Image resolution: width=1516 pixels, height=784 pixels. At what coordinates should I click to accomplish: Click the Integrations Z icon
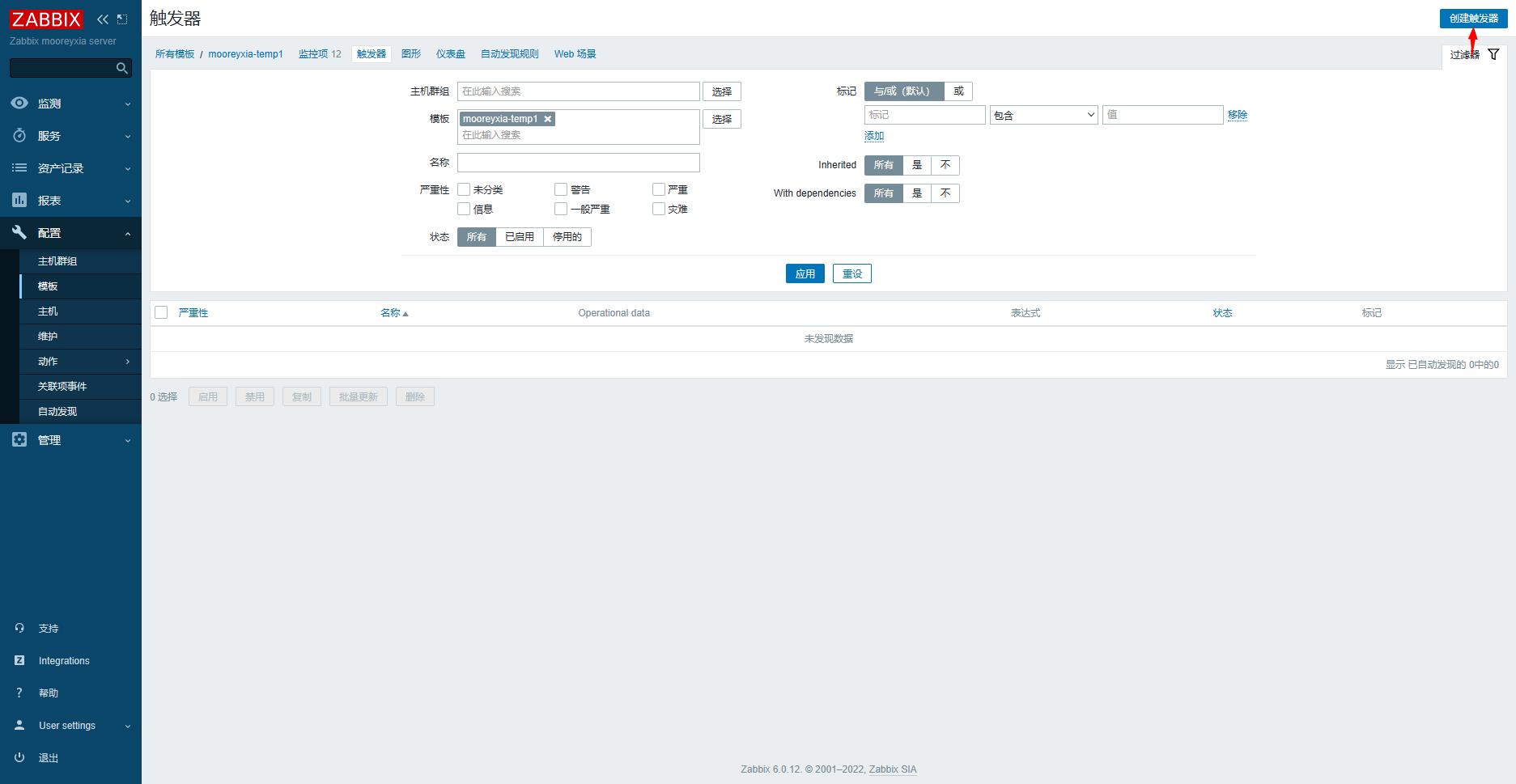click(x=19, y=660)
